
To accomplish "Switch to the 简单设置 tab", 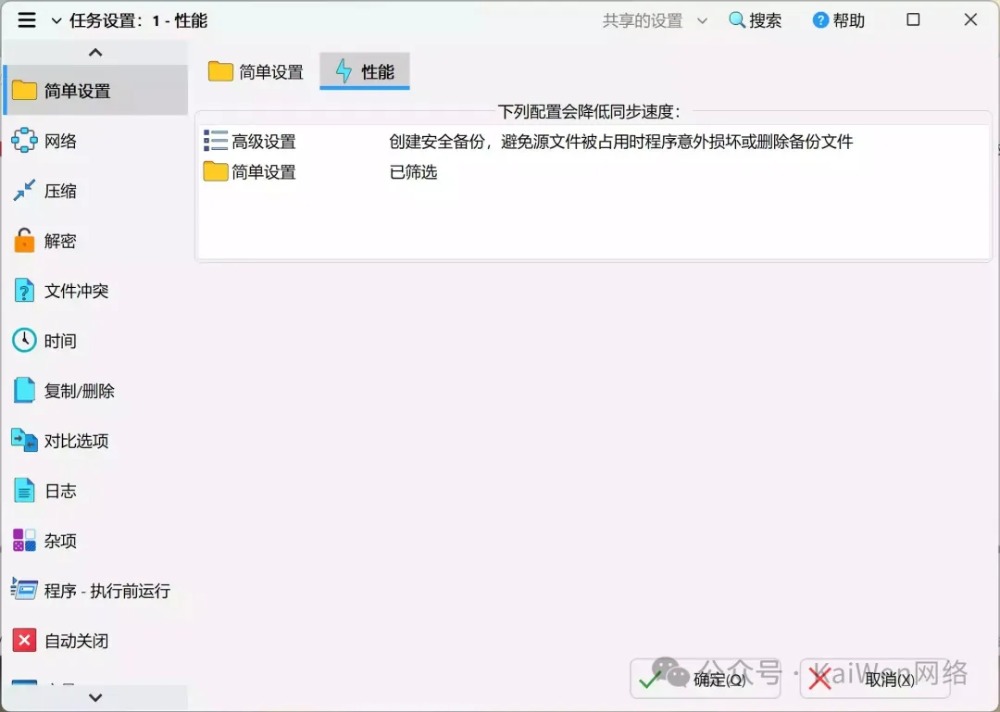I will pos(256,72).
